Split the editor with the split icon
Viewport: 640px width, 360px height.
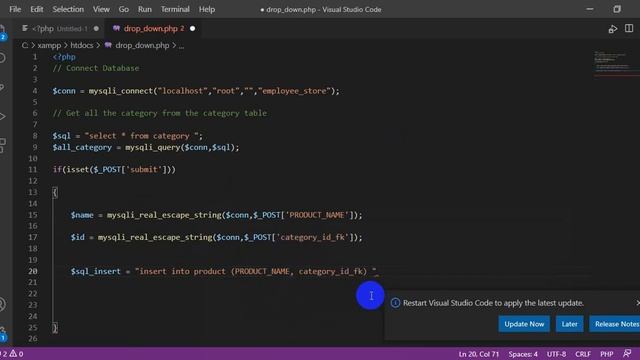tap(629, 28)
